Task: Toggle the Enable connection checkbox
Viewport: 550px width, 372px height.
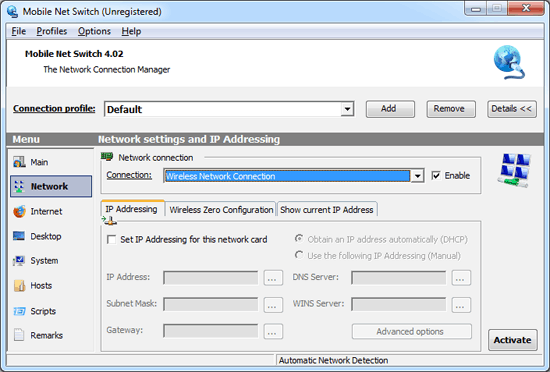Action: click(x=436, y=175)
